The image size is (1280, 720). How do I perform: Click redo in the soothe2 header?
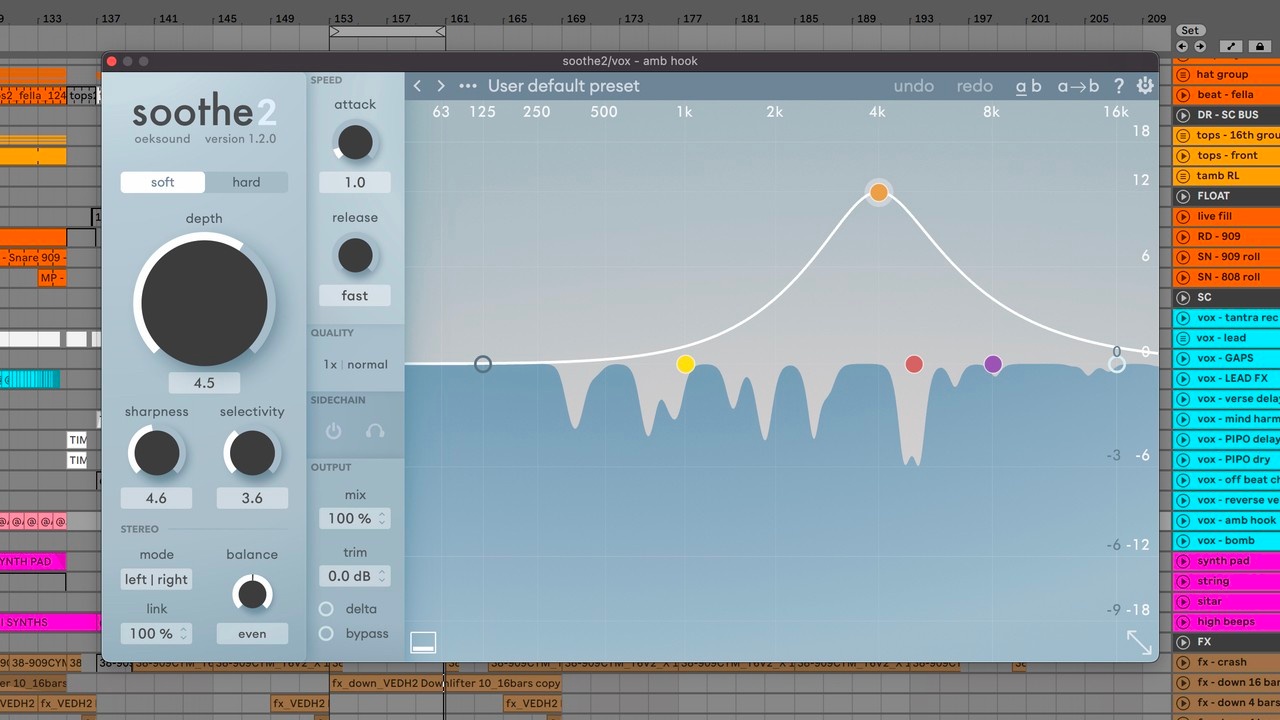click(975, 86)
